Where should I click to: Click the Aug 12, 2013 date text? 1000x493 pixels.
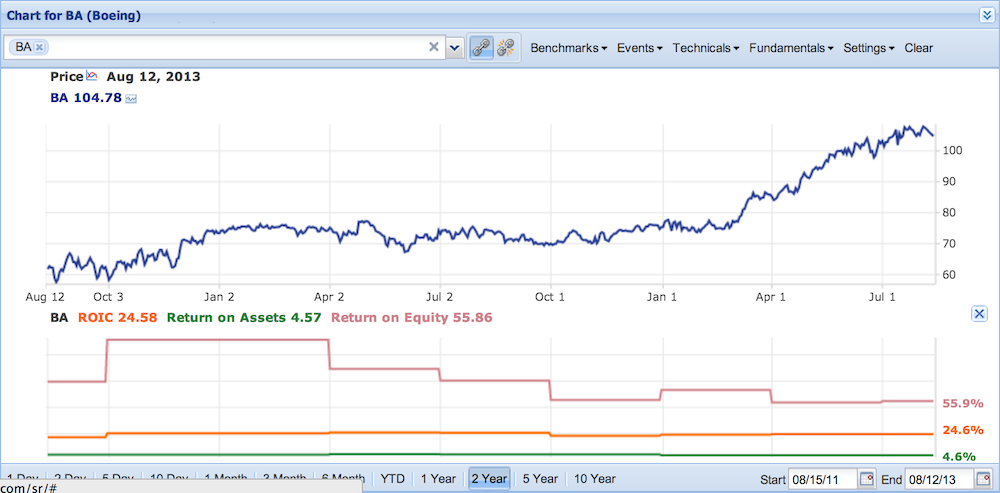tap(153, 77)
